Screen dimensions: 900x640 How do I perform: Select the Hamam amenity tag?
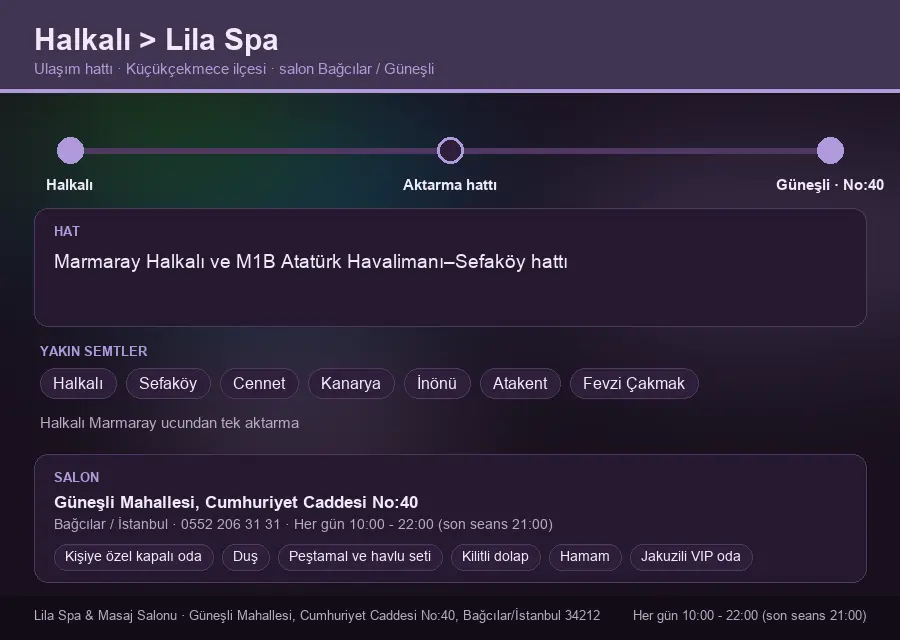pos(585,557)
